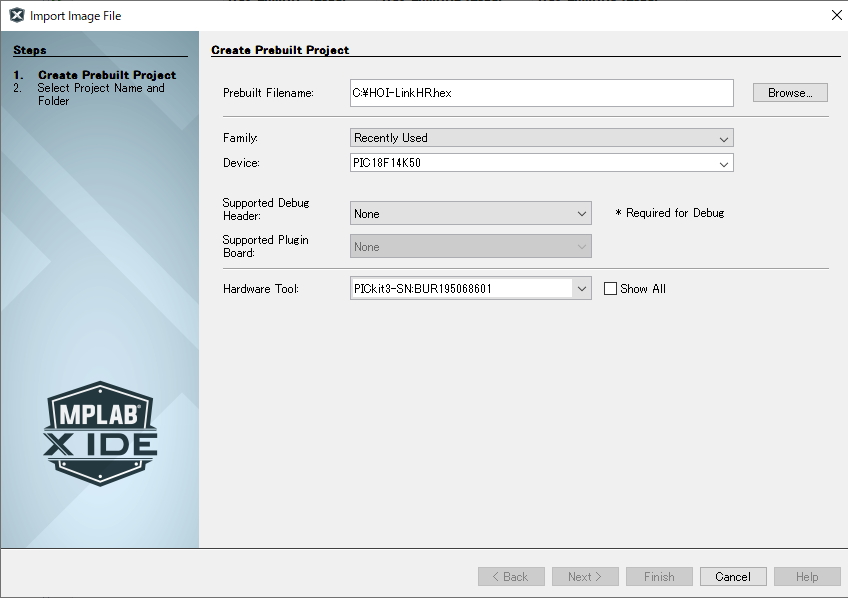848x598 pixels.
Task: Click the Family label
Action: 240,138
